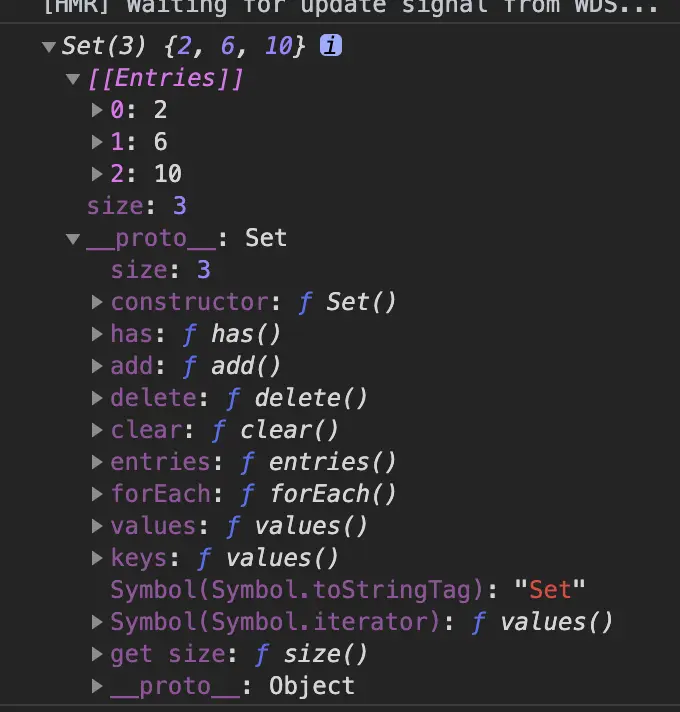Expand the entries() function property
The image size is (680, 712).
(x=97, y=462)
